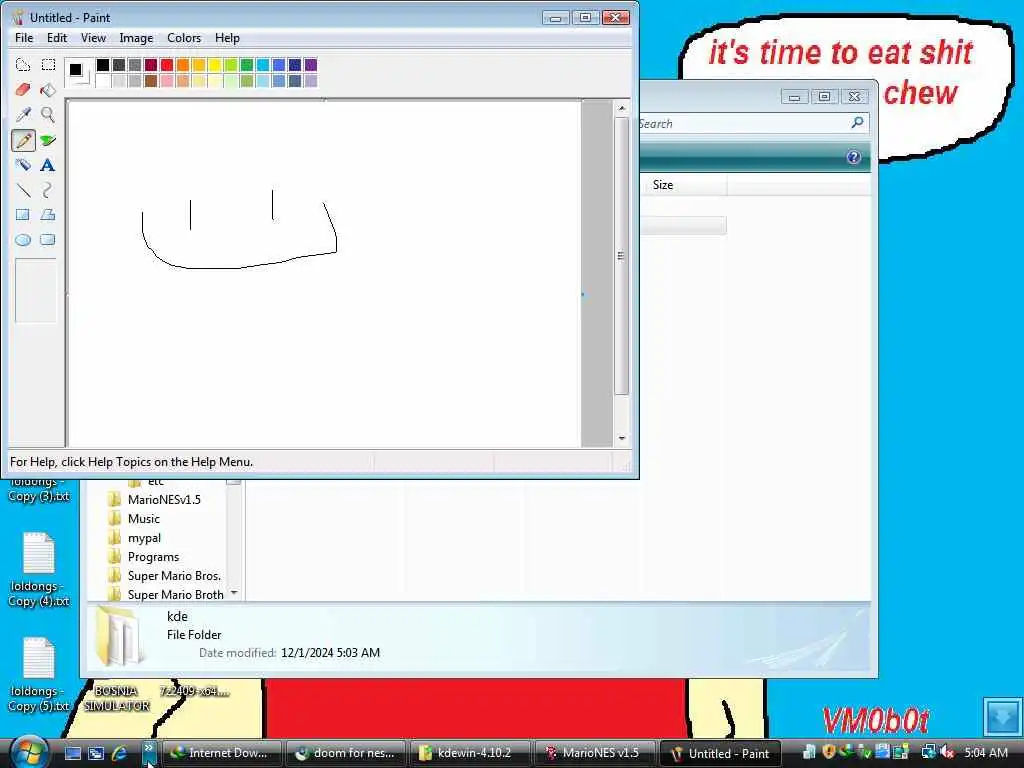Select the Ellipse shape tool
The width and height of the screenshot is (1024, 768).
point(23,240)
